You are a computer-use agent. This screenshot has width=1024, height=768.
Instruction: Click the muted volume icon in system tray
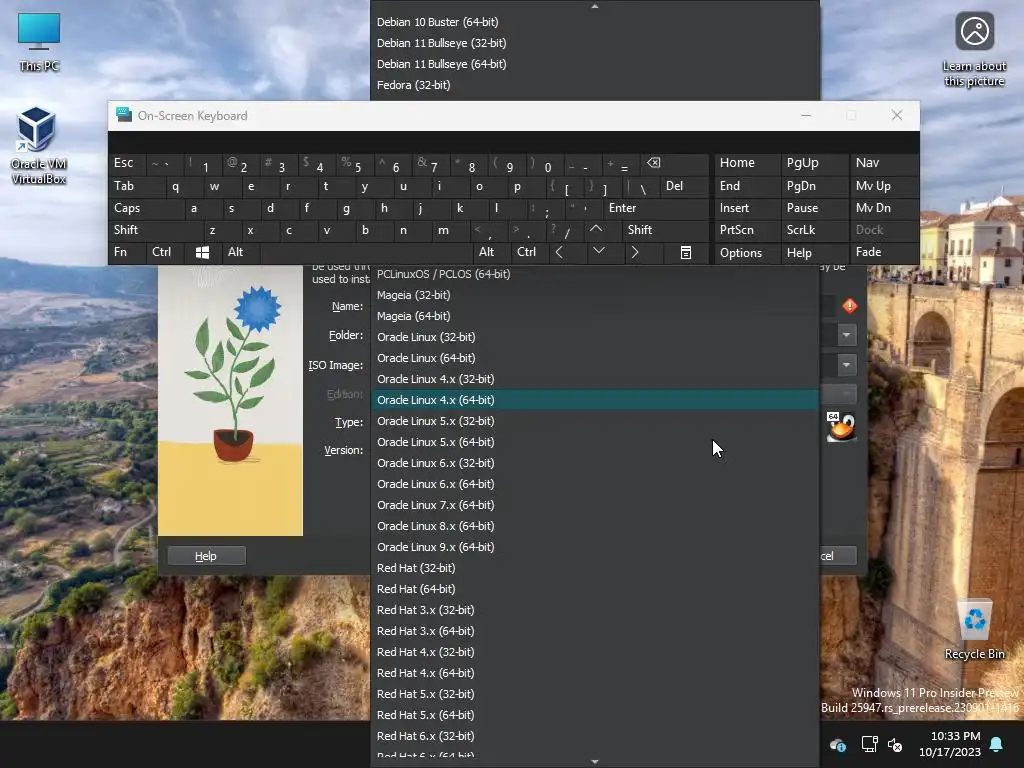(x=895, y=744)
